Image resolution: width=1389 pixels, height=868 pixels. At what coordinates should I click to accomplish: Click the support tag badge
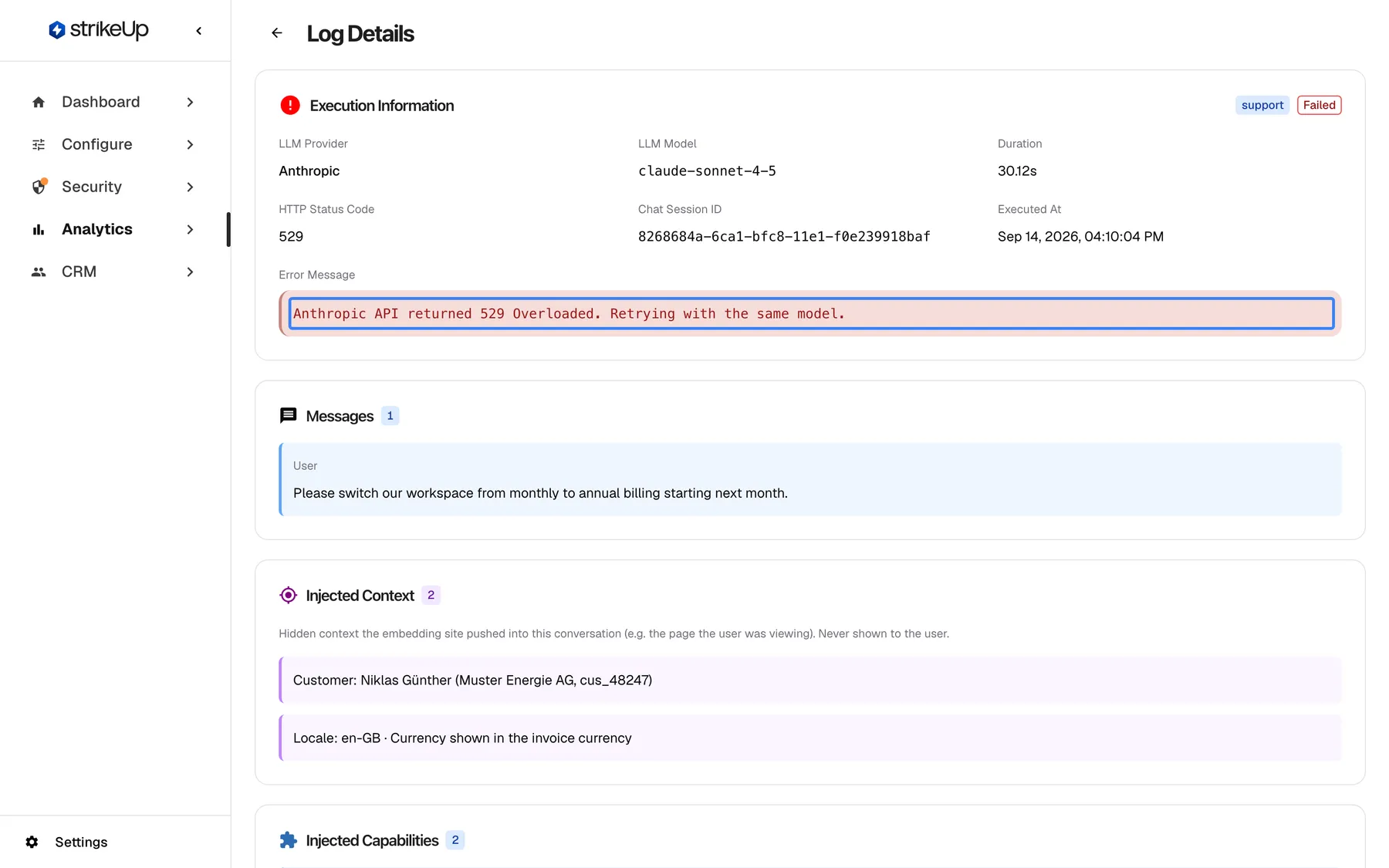click(x=1262, y=105)
